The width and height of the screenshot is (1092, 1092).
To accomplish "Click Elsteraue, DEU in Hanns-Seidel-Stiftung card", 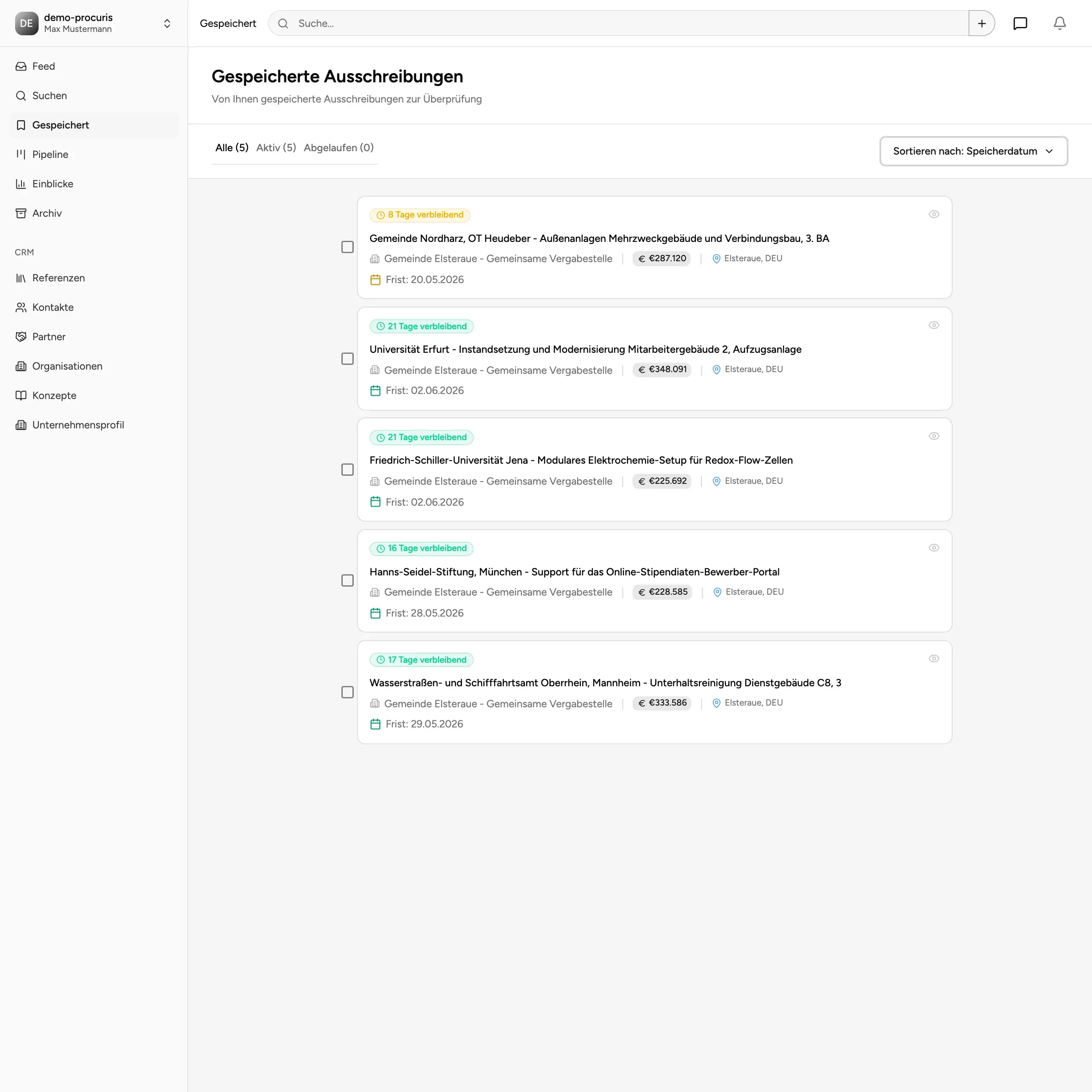I will 755,592.
